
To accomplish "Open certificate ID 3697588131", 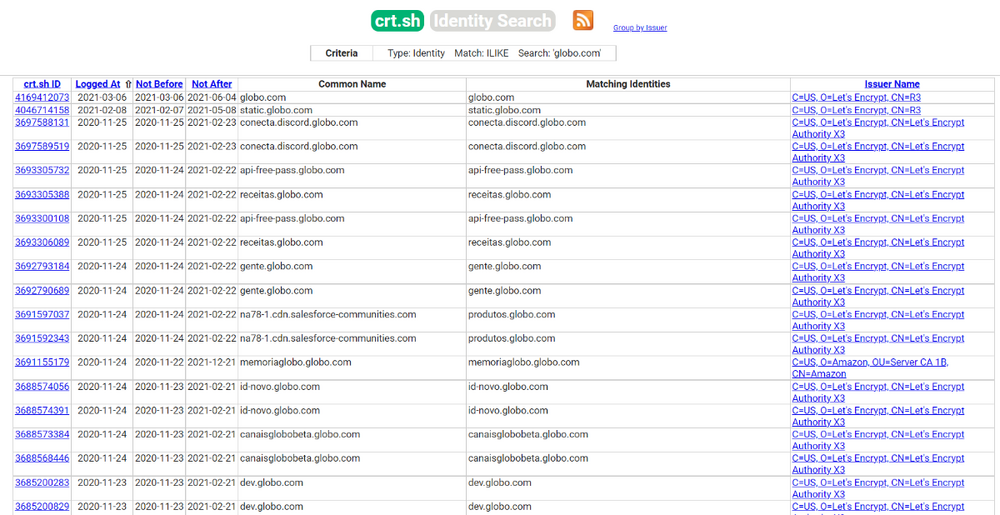I will [42, 122].
